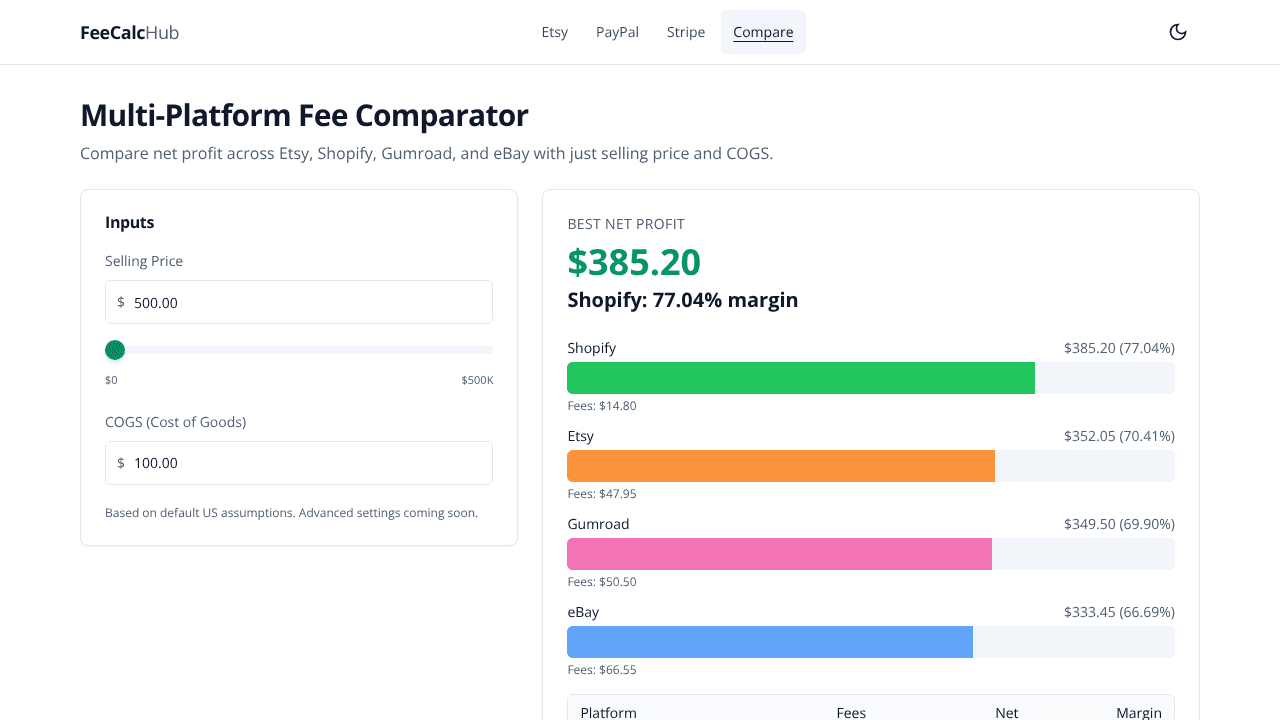Click the Margin column header

point(1139,713)
